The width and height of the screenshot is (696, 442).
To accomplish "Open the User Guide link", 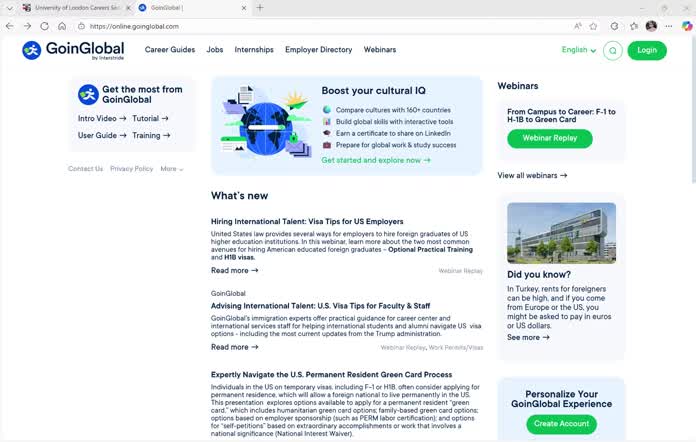I will [102, 135].
